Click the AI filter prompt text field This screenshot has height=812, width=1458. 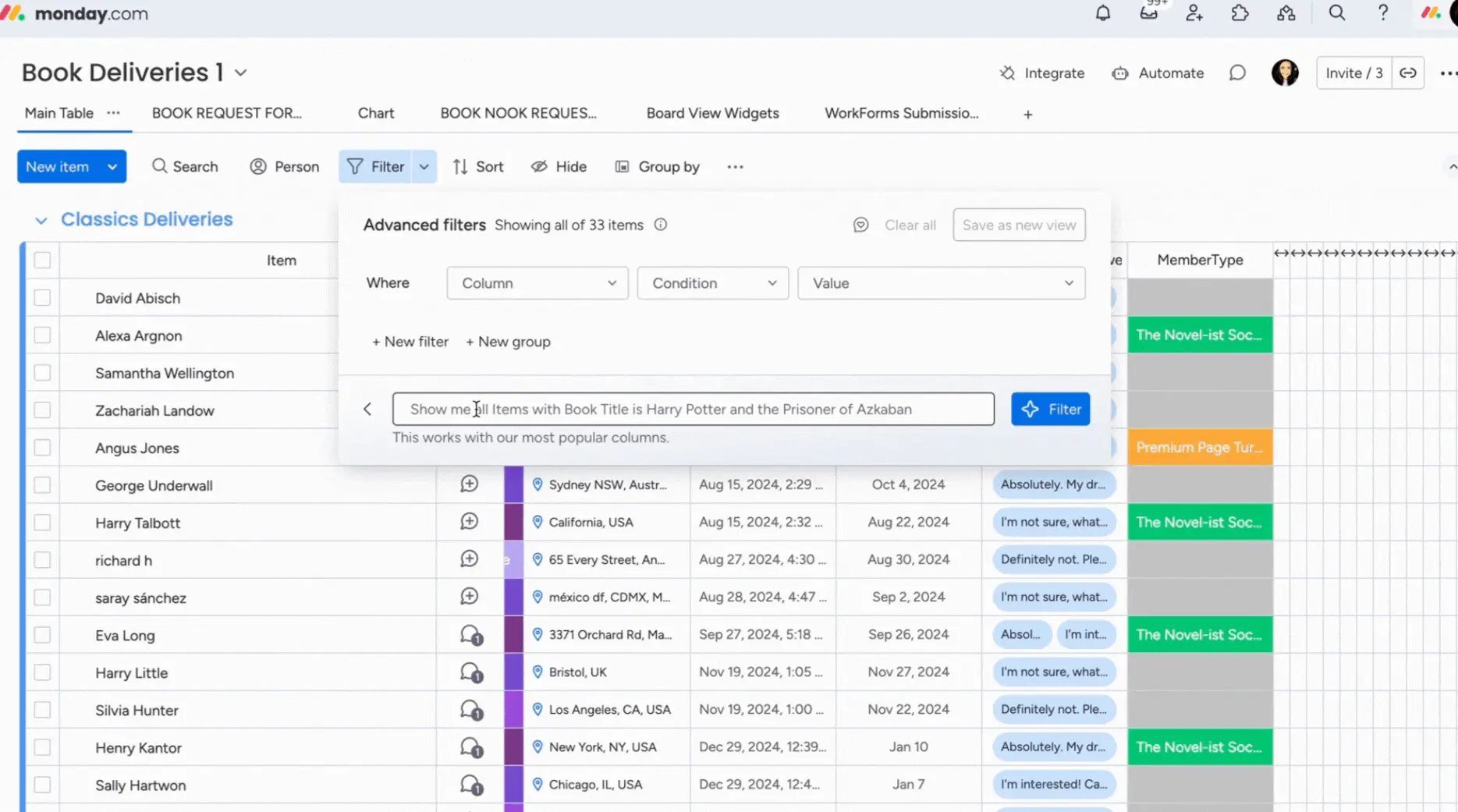point(693,410)
